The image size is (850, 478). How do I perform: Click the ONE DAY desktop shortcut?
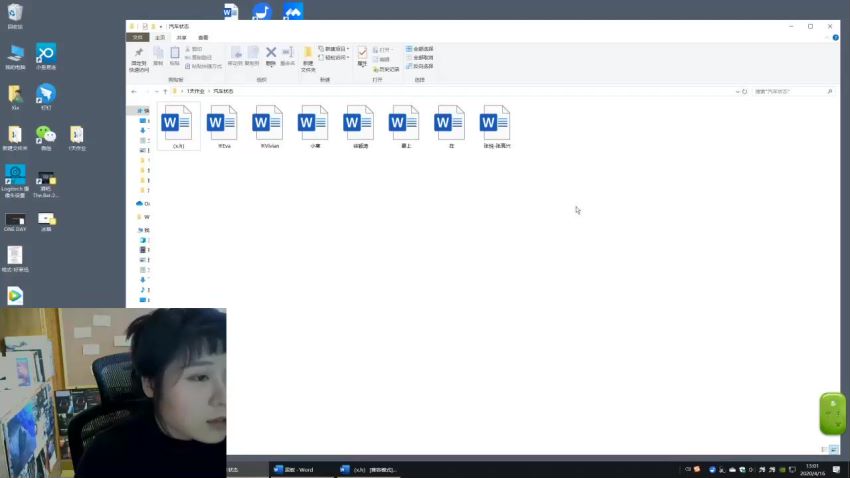(15, 222)
